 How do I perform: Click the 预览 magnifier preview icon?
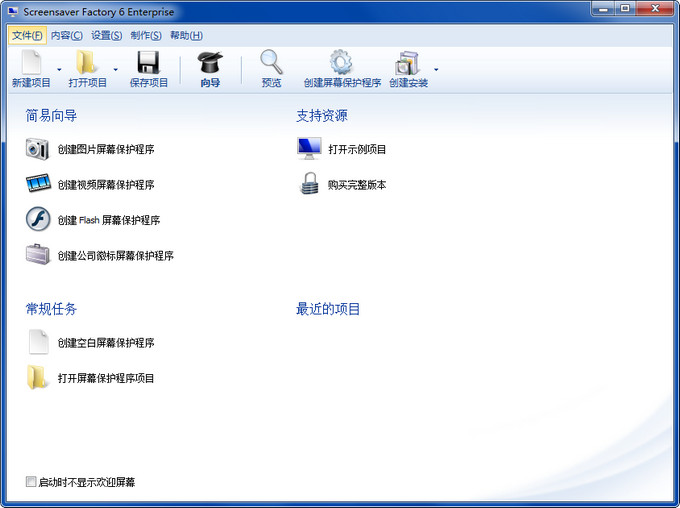click(271, 62)
